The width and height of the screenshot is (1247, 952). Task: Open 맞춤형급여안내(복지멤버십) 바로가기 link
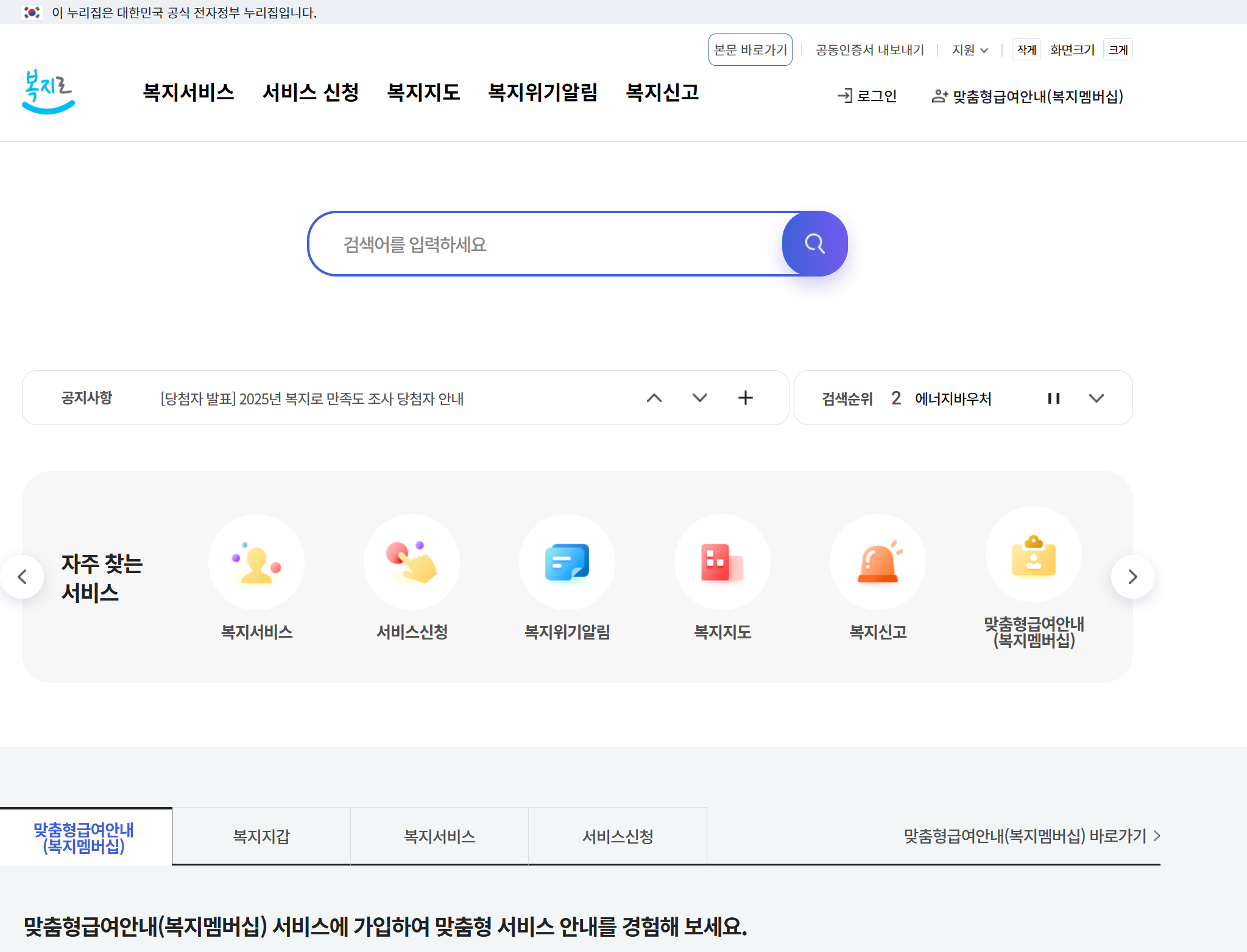pyautogui.click(x=1031, y=836)
